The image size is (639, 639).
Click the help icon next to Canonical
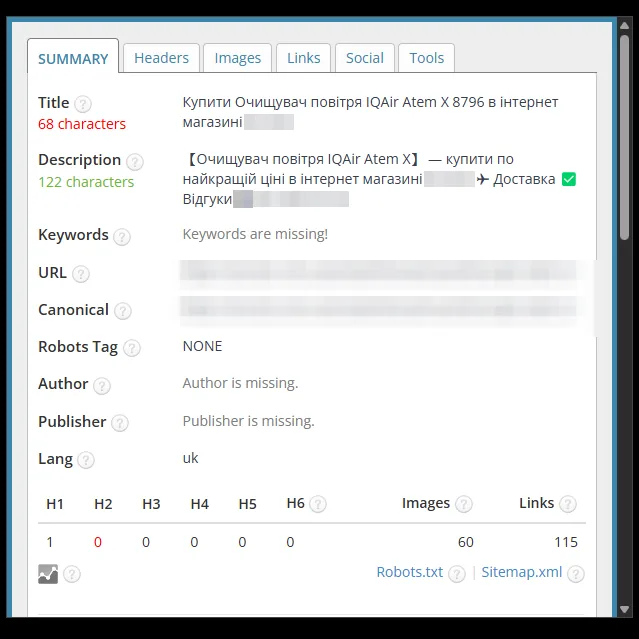point(123,311)
